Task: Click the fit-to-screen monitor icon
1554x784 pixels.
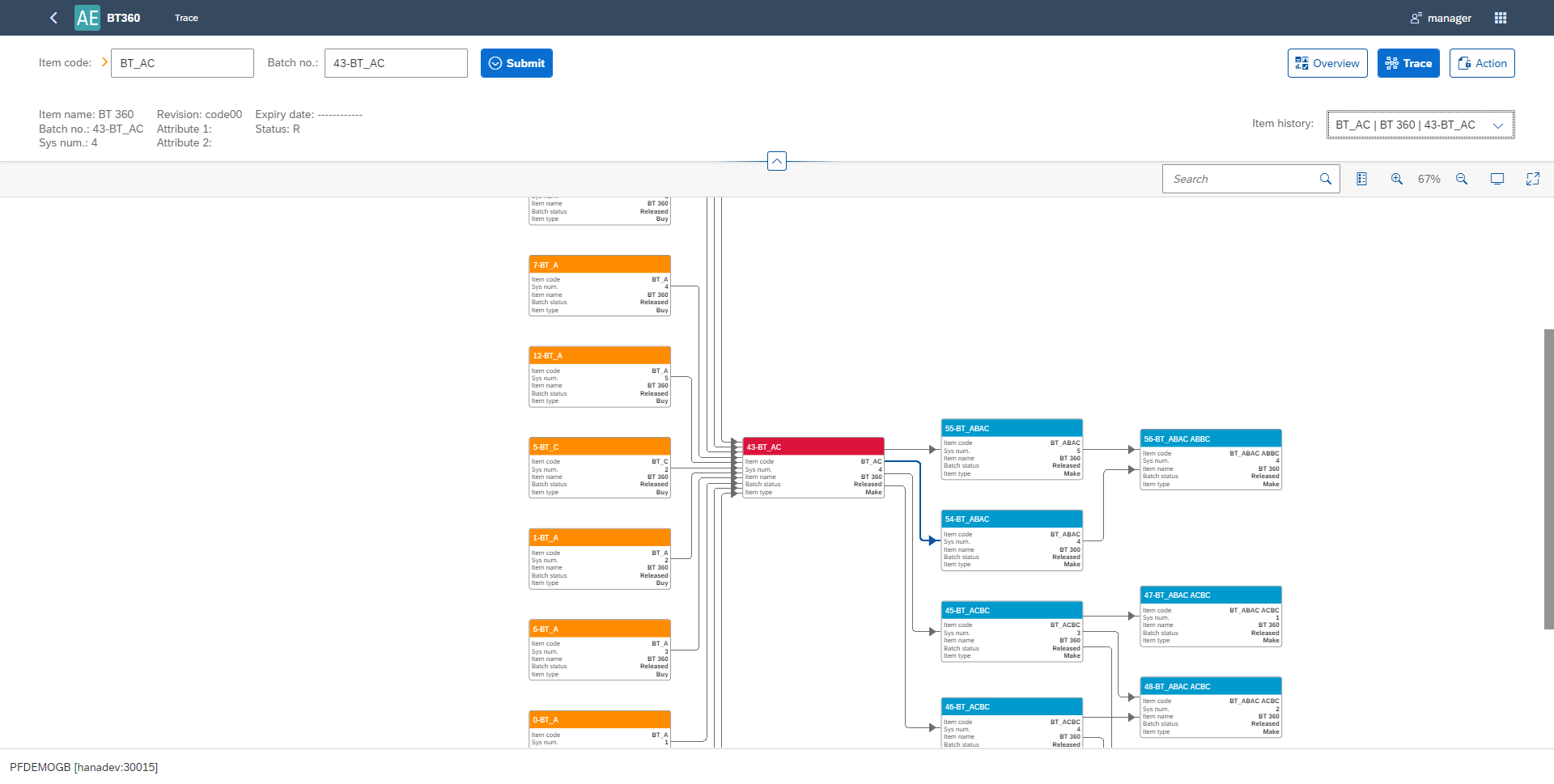Action: click(1497, 178)
